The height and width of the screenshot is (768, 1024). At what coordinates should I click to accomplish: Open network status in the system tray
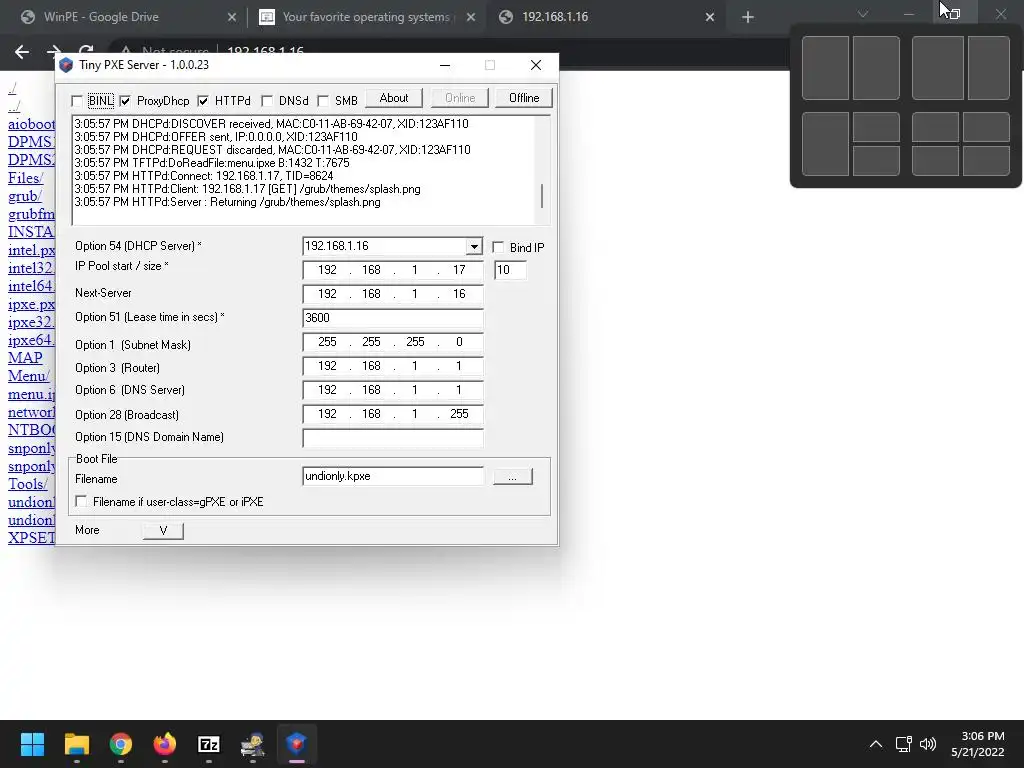pyautogui.click(x=903, y=744)
